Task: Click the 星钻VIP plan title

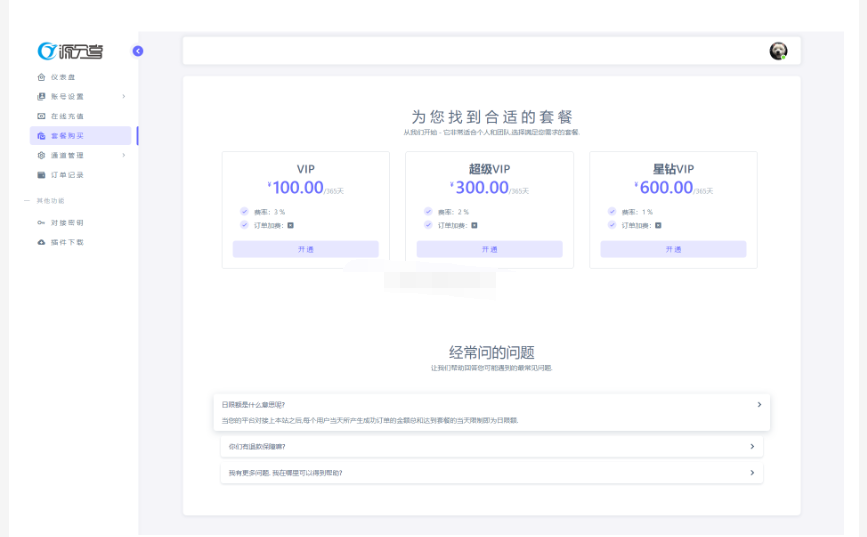Action: pyautogui.click(x=673, y=169)
